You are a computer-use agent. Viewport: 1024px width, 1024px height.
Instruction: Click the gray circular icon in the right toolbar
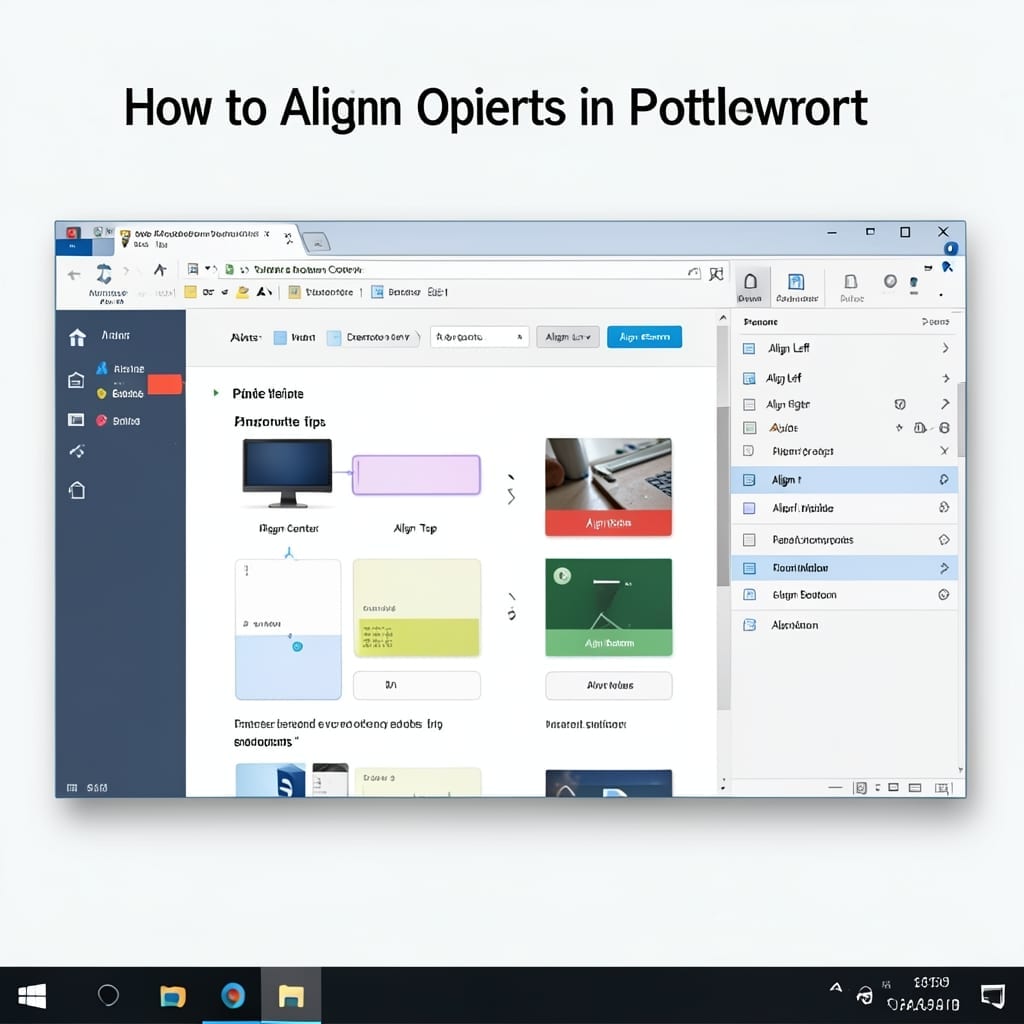click(x=890, y=281)
